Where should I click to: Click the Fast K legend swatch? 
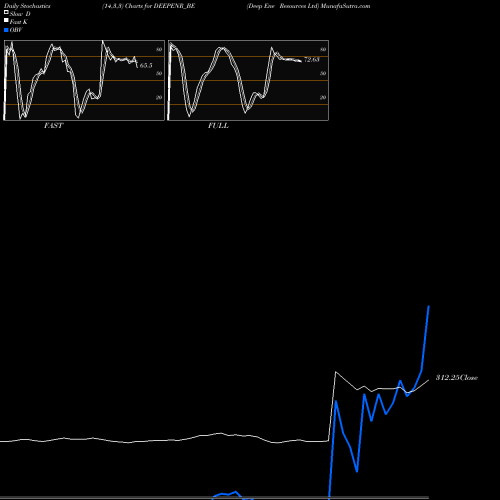(6, 20)
